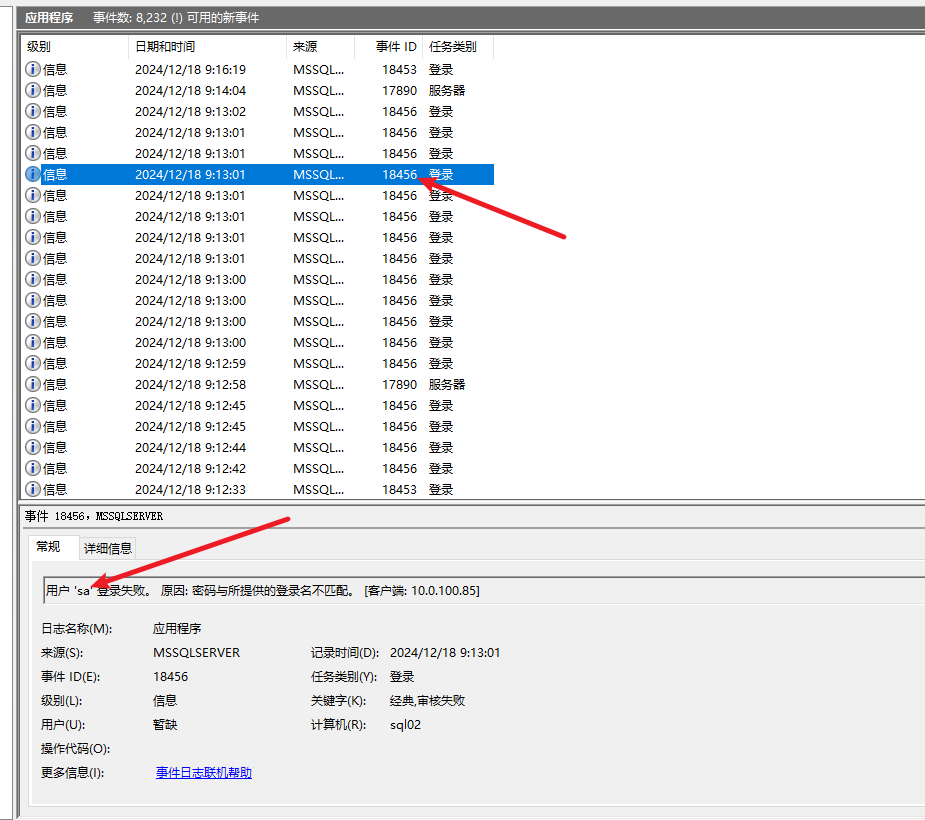Click the 任务类别 column header

pos(457,47)
